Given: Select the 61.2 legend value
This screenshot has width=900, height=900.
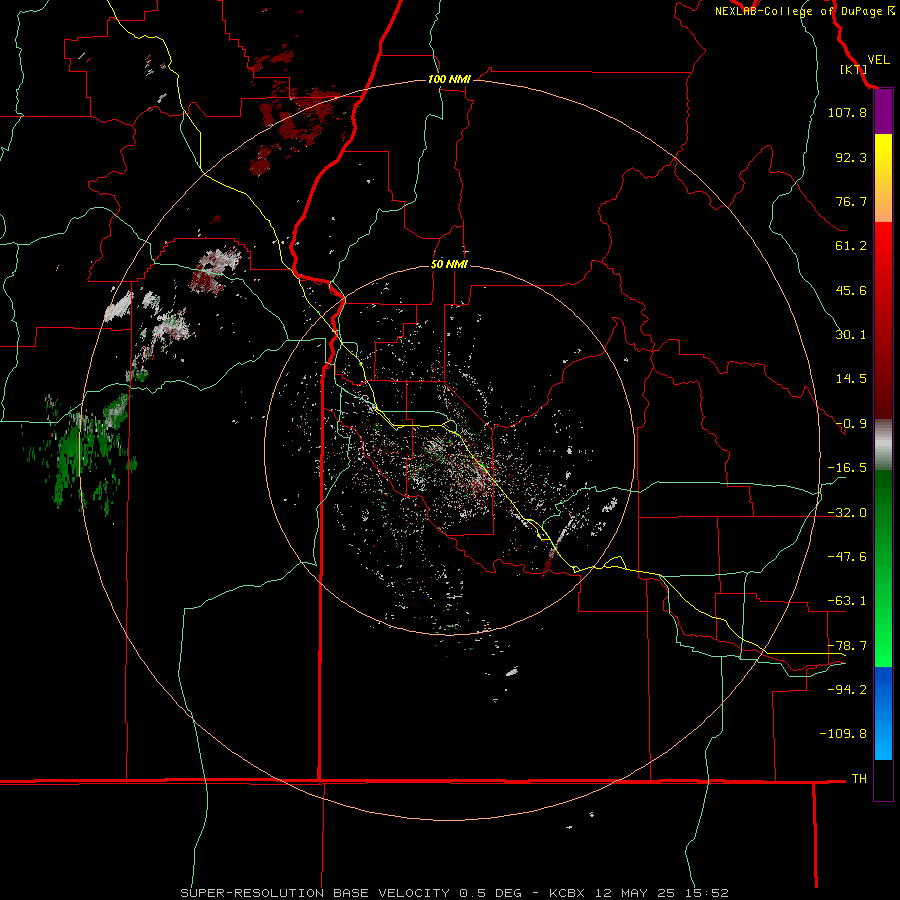Looking at the screenshot, I should point(851,246).
